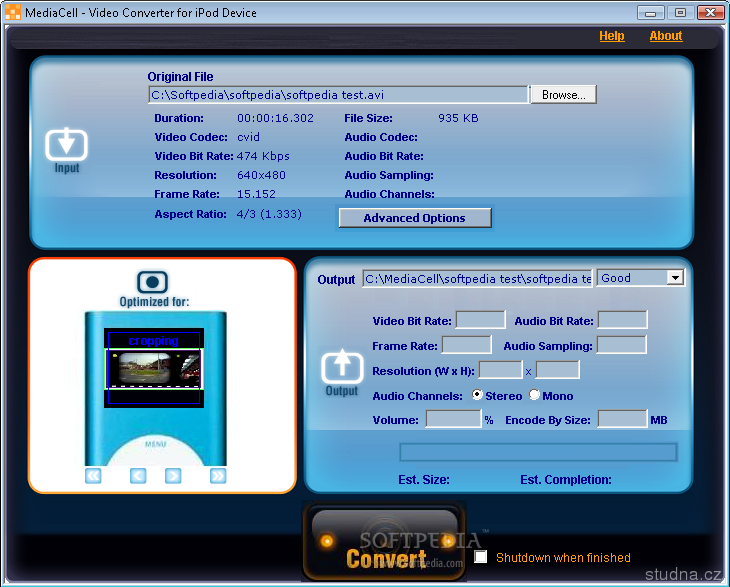Viewport: 730px width, 587px height.
Task: Click the Optimized for device icon
Action: click(x=153, y=282)
